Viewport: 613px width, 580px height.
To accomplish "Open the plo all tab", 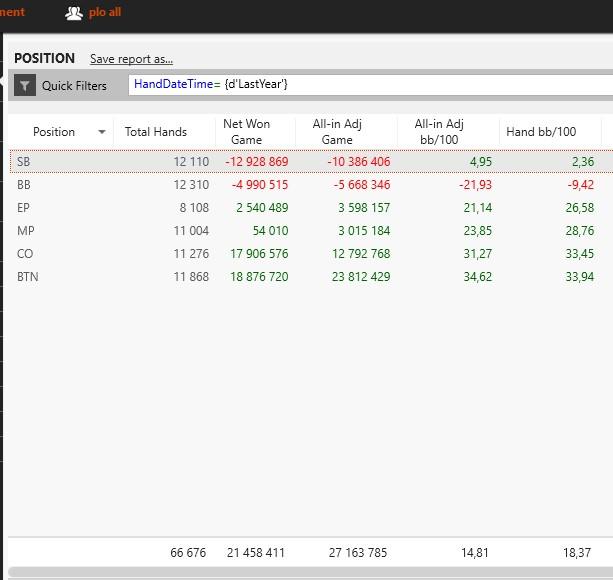I will (104, 13).
